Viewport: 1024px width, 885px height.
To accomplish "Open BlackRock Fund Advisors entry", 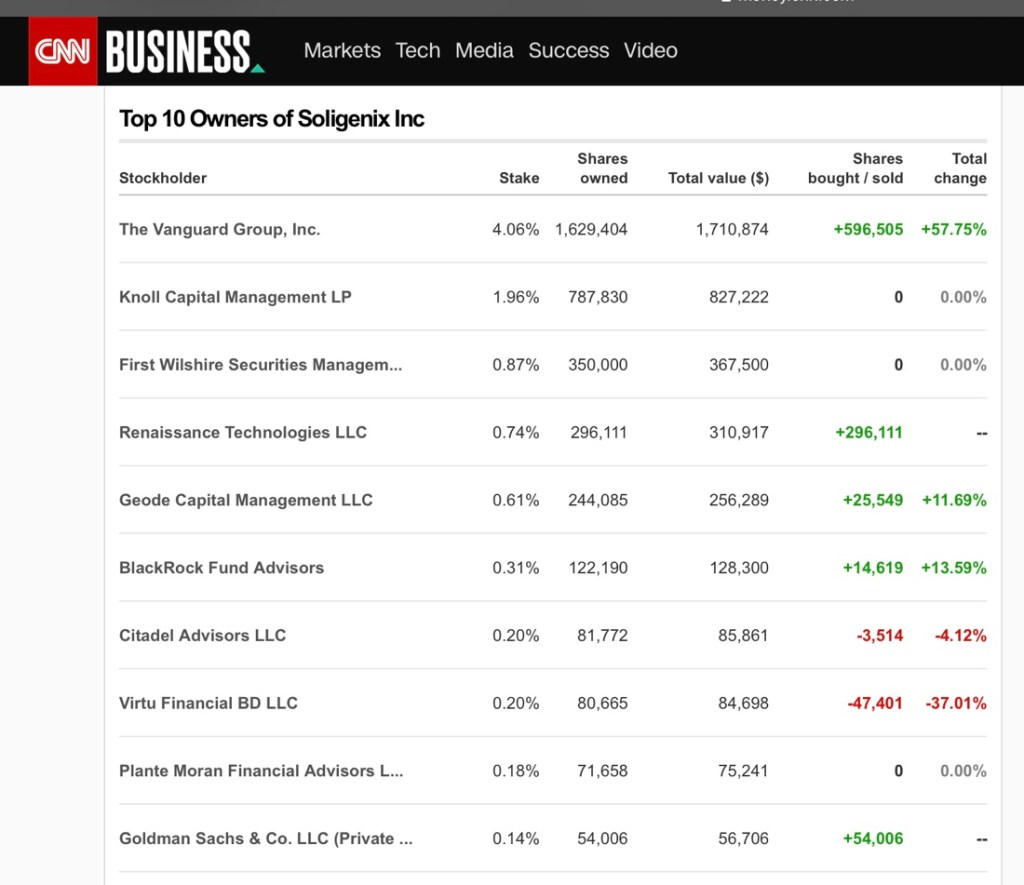I will click(x=221, y=568).
